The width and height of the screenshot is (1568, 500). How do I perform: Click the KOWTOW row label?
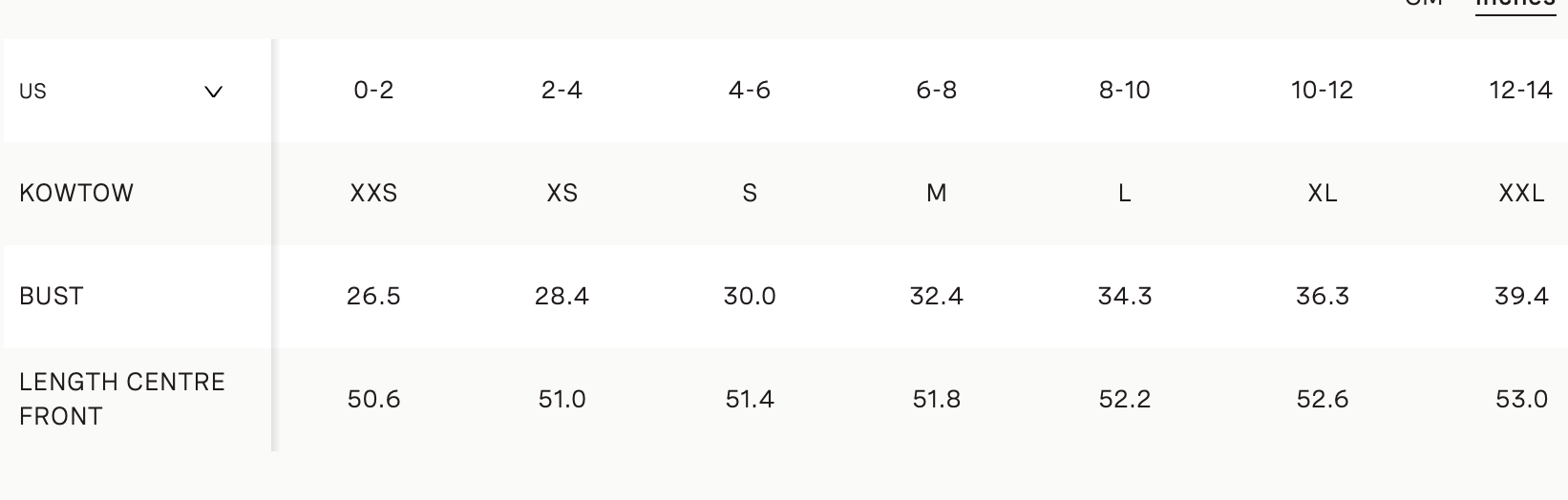coord(76,194)
